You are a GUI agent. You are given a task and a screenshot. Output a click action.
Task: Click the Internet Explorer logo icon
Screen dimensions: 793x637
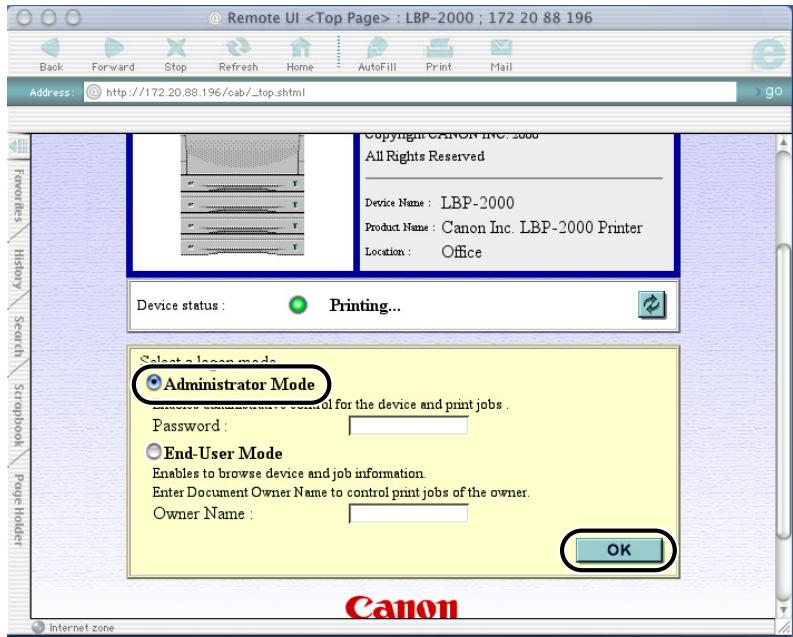769,54
